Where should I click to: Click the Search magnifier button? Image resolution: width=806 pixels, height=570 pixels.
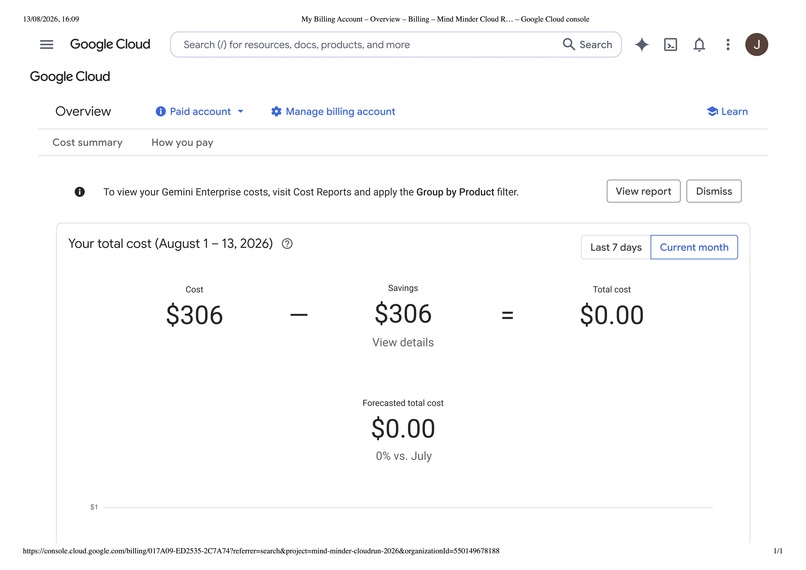[x=587, y=45]
